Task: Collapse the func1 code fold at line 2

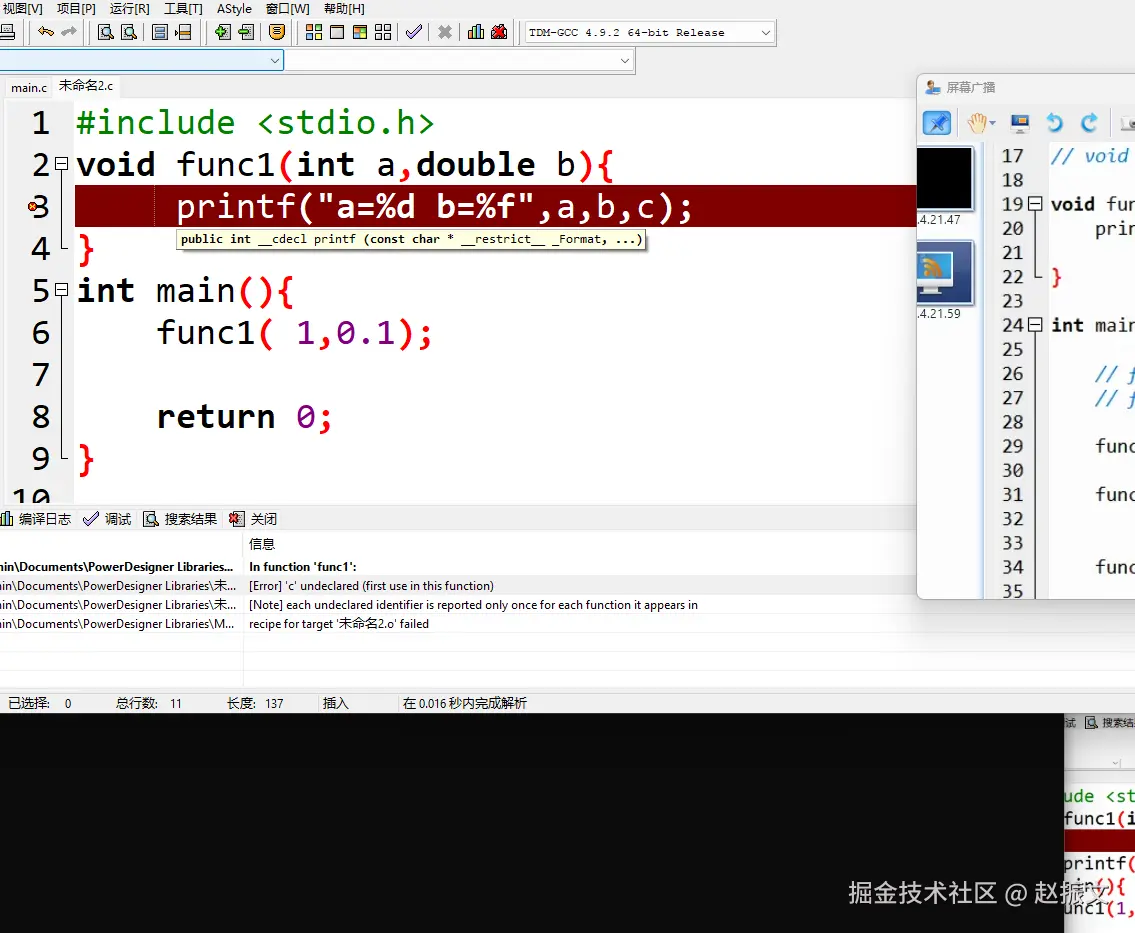Action: 62,164
